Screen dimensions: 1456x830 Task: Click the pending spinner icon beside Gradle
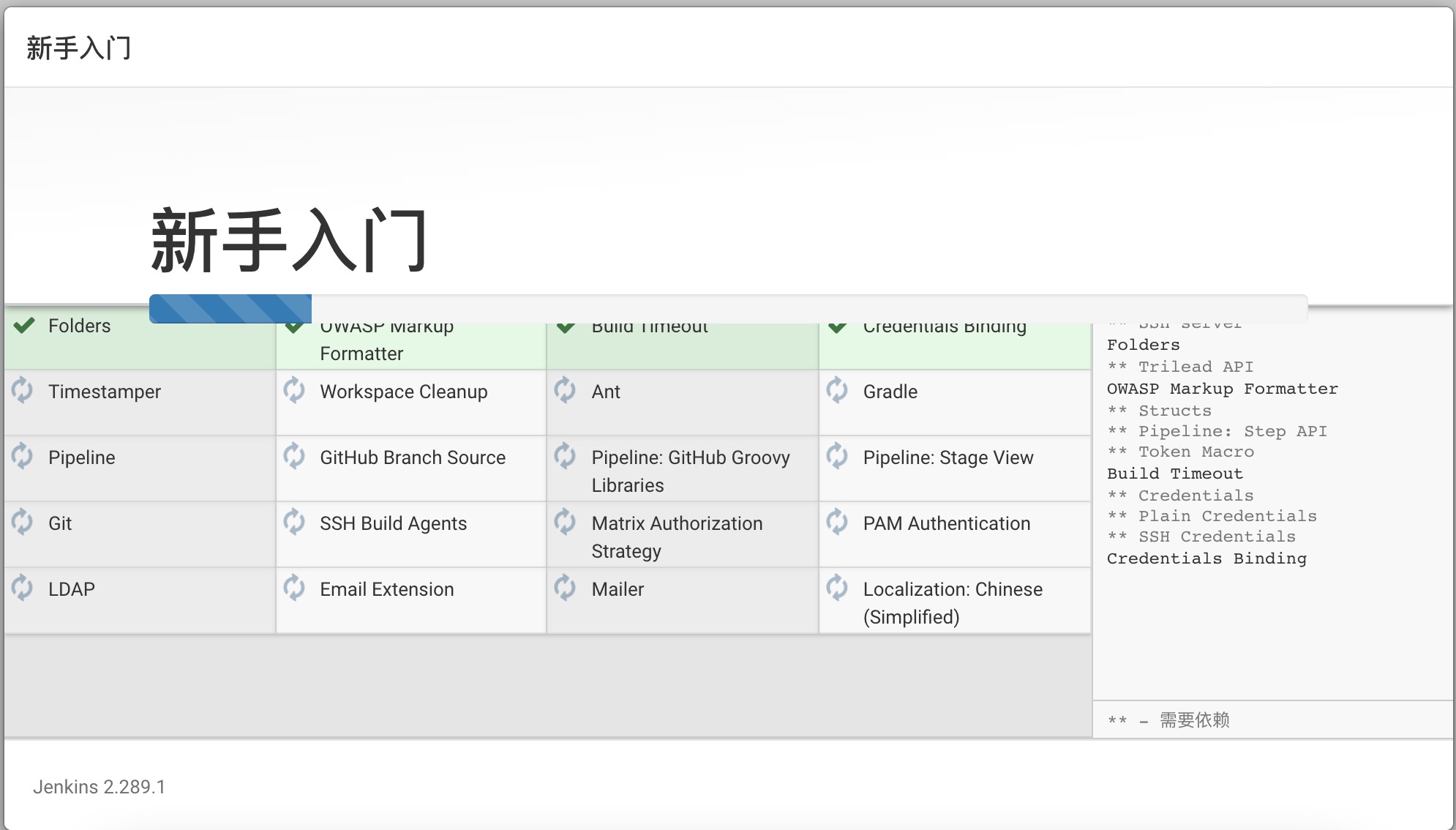point(837,390)
